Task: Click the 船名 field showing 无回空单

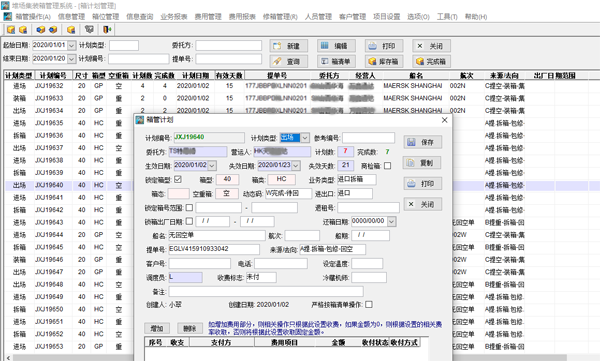Action: tap(217, 235)
